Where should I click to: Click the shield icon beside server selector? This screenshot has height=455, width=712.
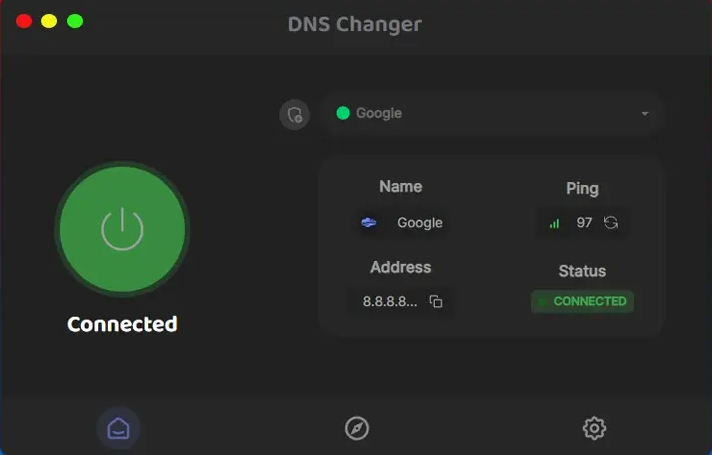coord(294,115)
